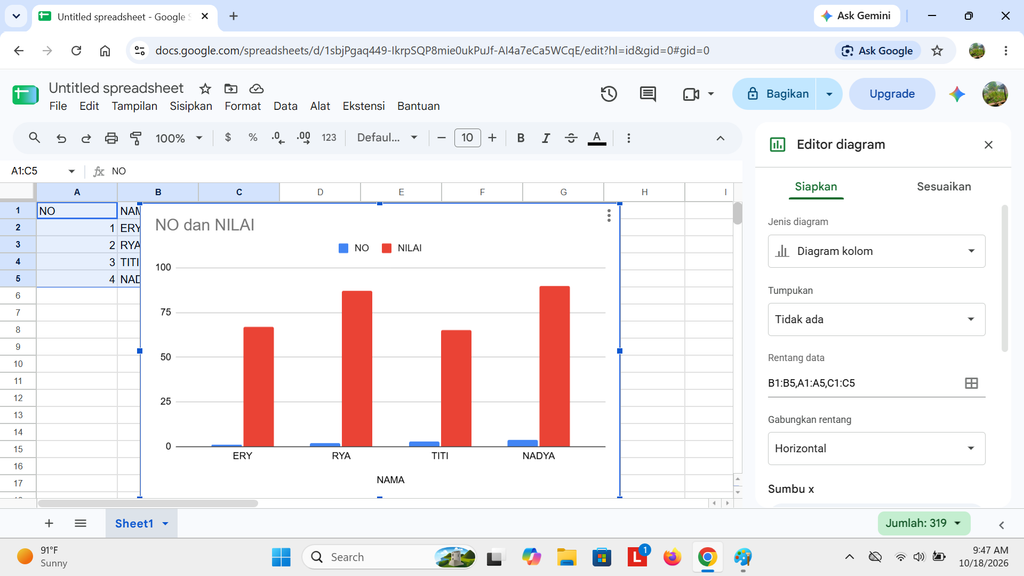This screenshot has width=1024, height=576.
Task: Open the File menu
Action: (x=57, y=106)
